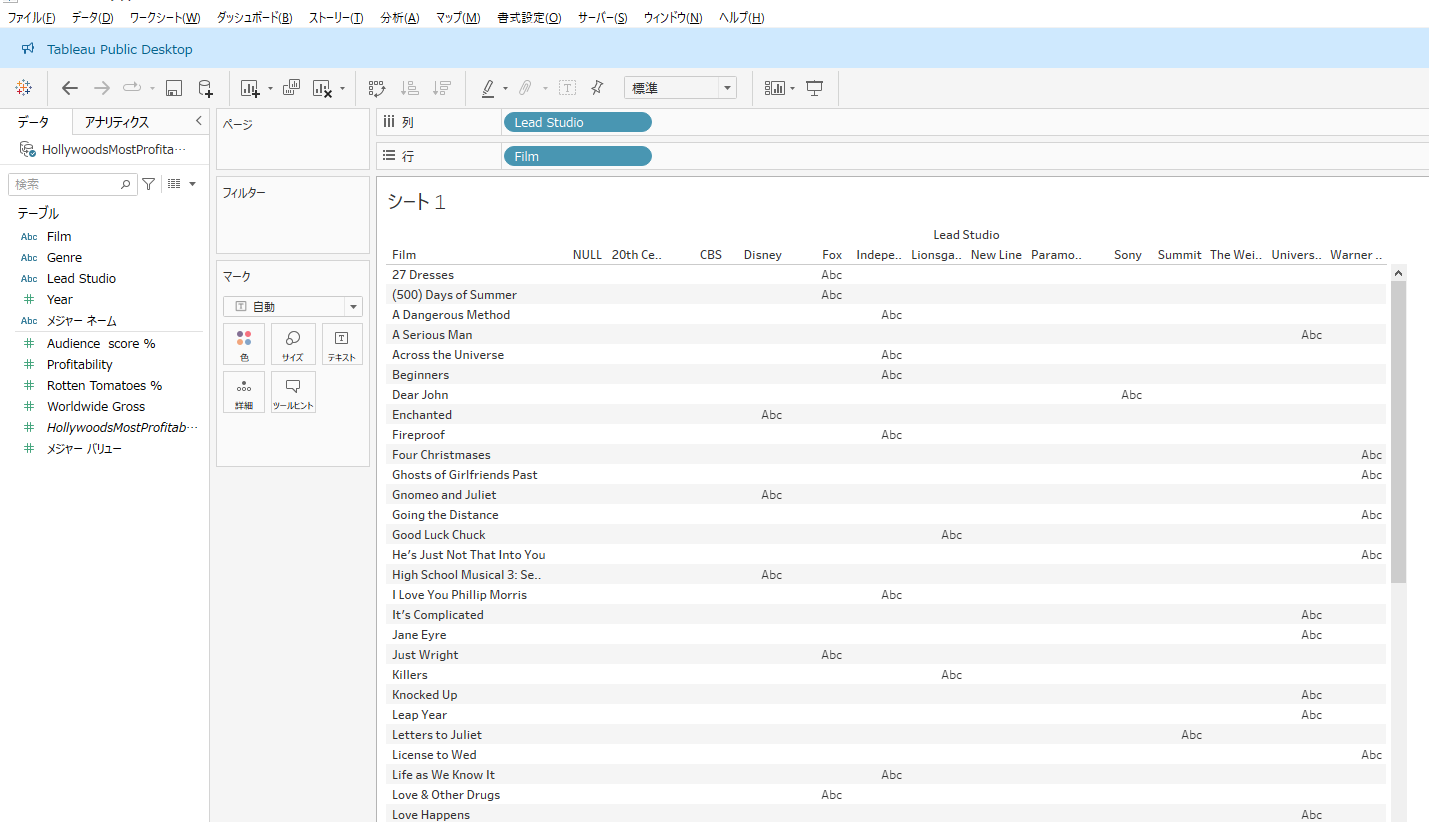Click the Lead Studio pill on columns
1429x822 pixels.
(x=577, y=122)
